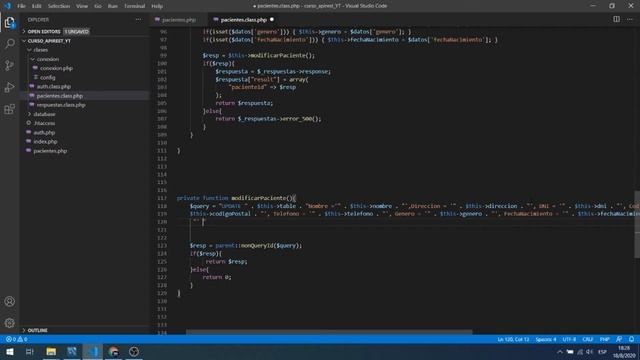Open File Explorer from the taskbar
Screen dimensions: 640x360
pyautogui.click(x=51, y=351)
